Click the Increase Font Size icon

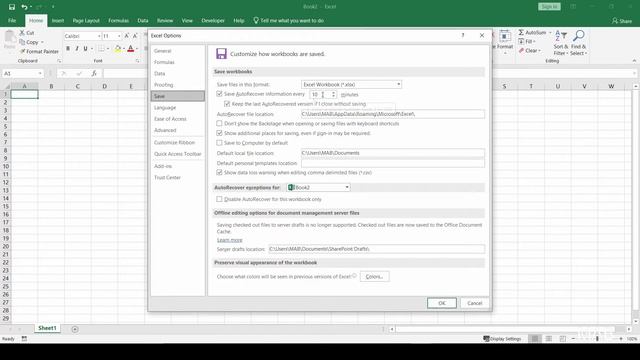click(x=127, y=36)
